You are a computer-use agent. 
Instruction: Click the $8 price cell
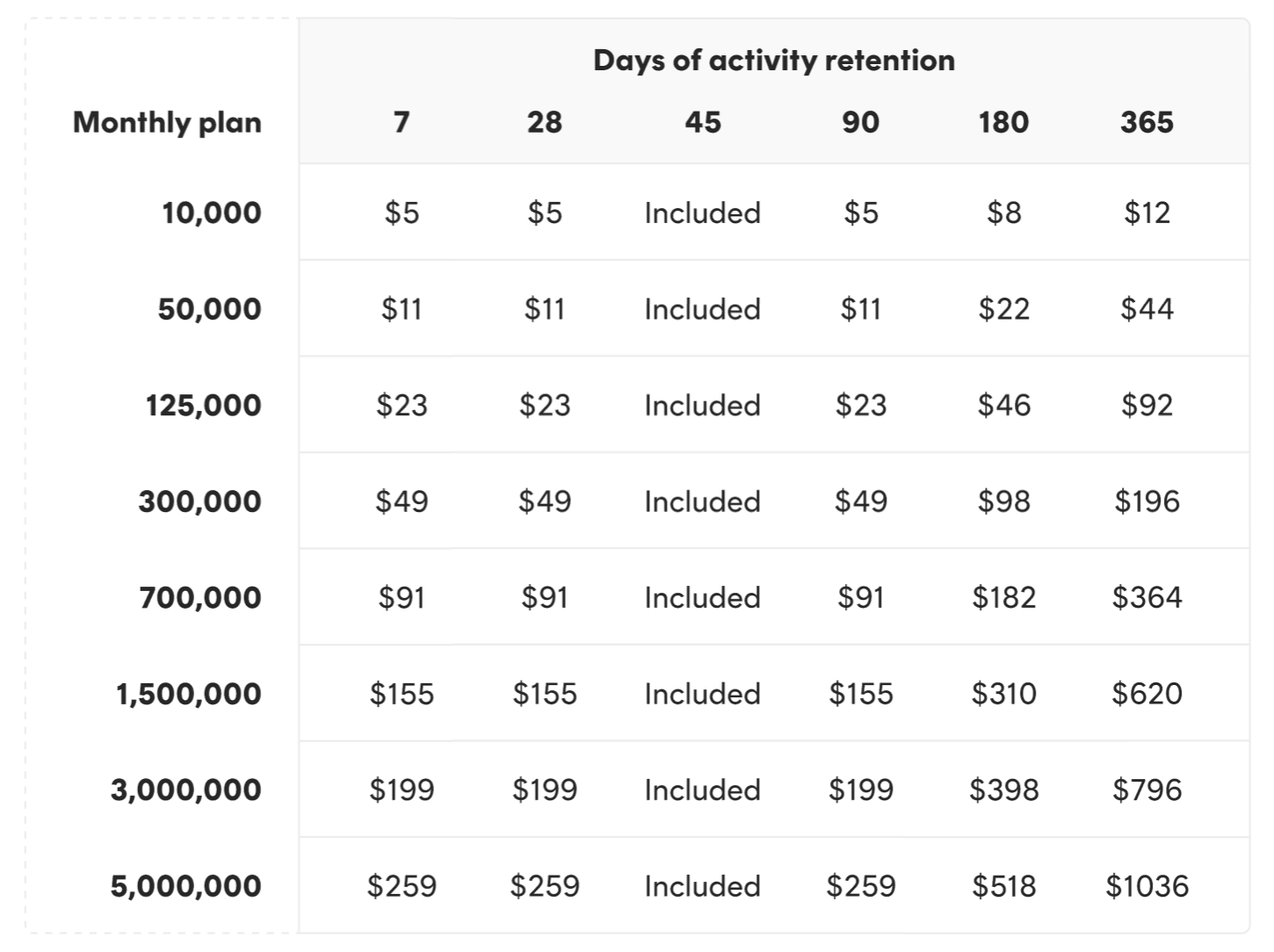click(1003, 213)
